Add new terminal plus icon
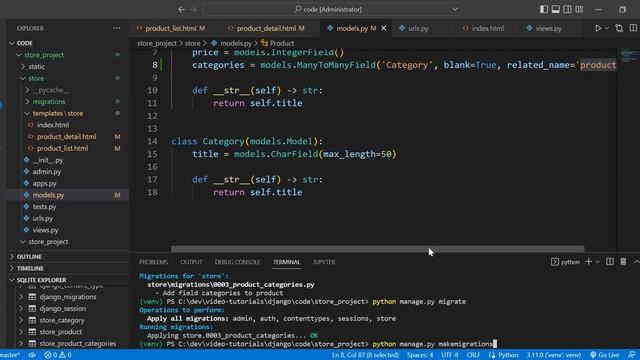Screen dimensions: 640x360 tap(589, 262)
